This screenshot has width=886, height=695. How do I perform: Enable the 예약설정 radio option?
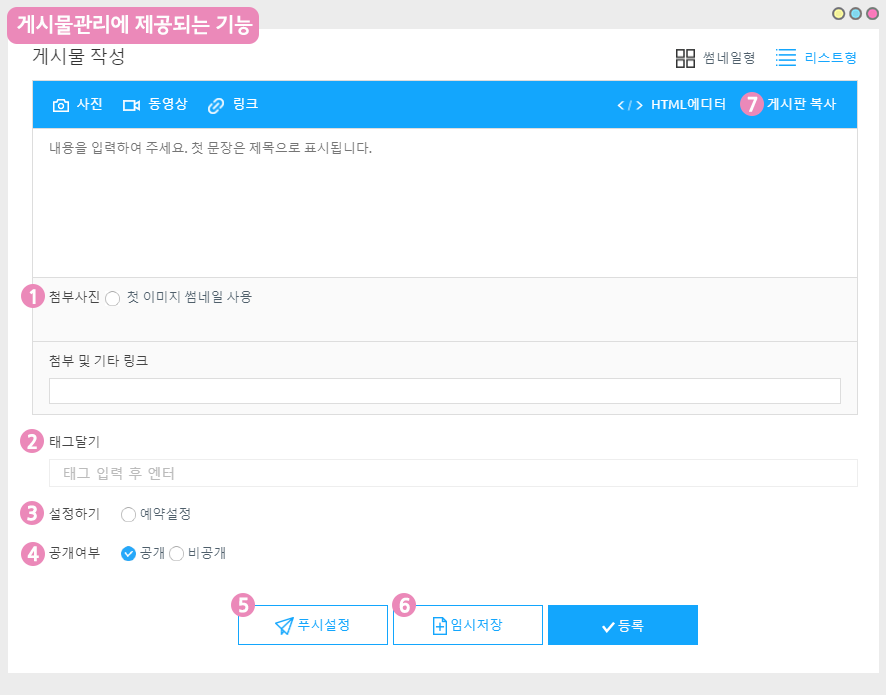click(x=128, y=515)
